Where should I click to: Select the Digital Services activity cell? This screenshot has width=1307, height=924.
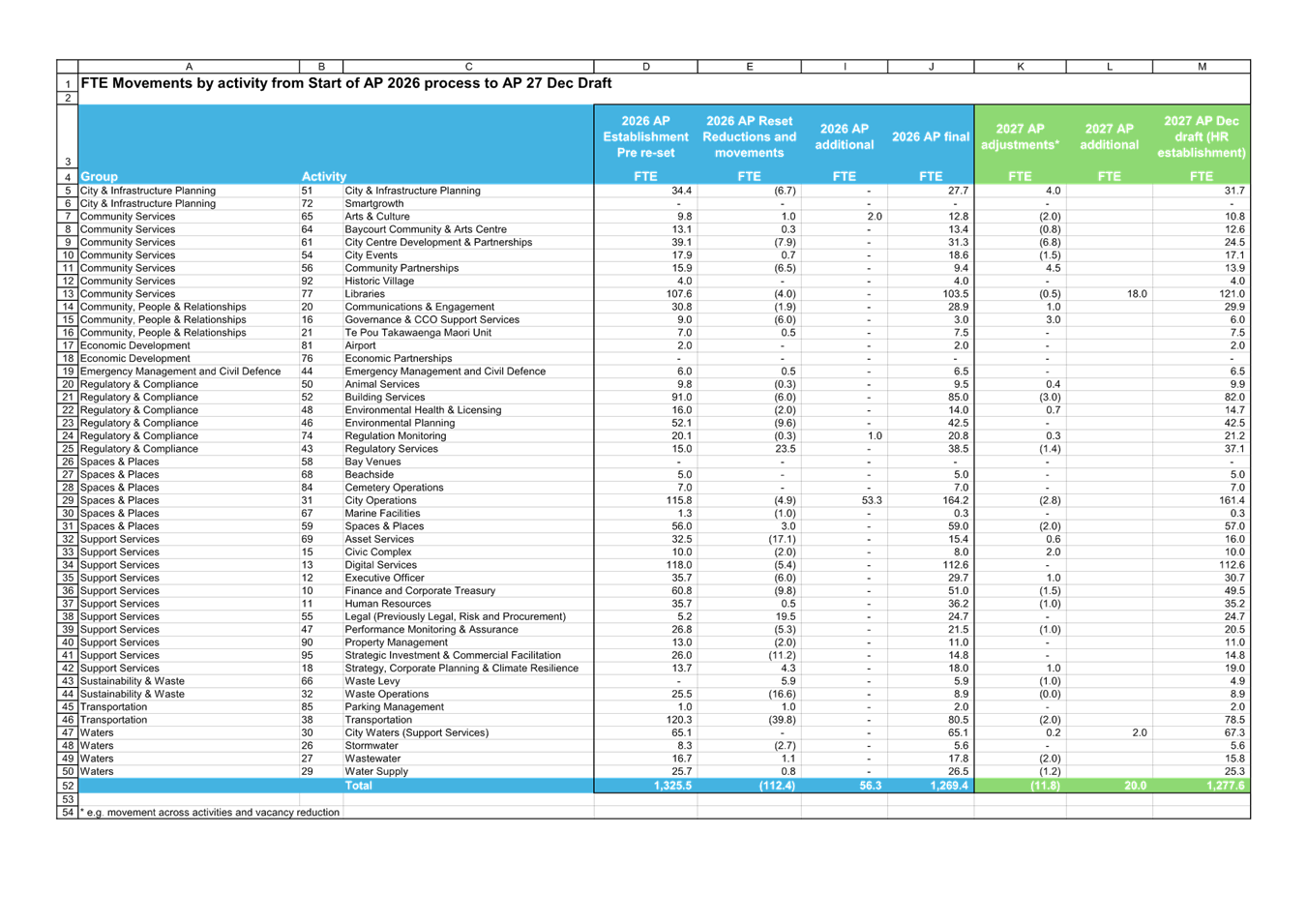381,565
